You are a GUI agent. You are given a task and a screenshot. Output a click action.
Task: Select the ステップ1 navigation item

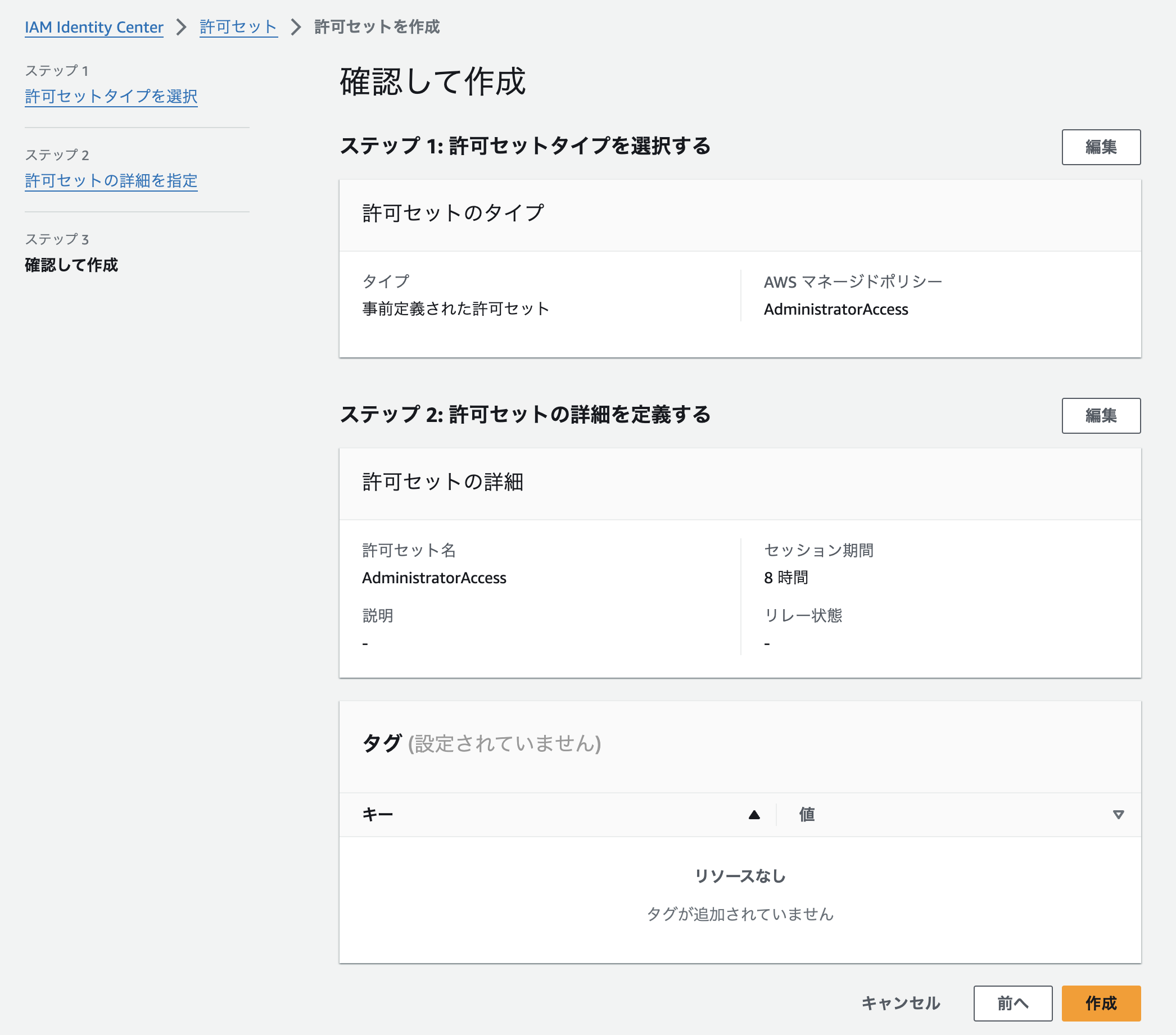coord(112,96)
